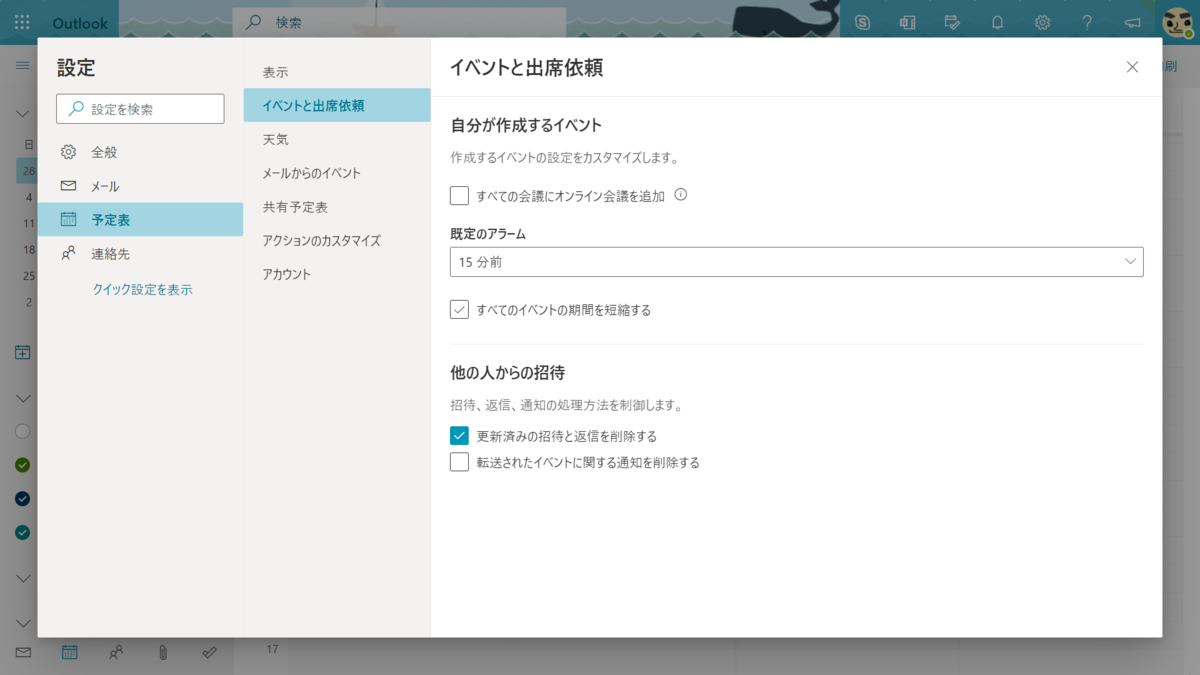Click the info icon next to オンライン会議を追加

[x=681, y=195]
